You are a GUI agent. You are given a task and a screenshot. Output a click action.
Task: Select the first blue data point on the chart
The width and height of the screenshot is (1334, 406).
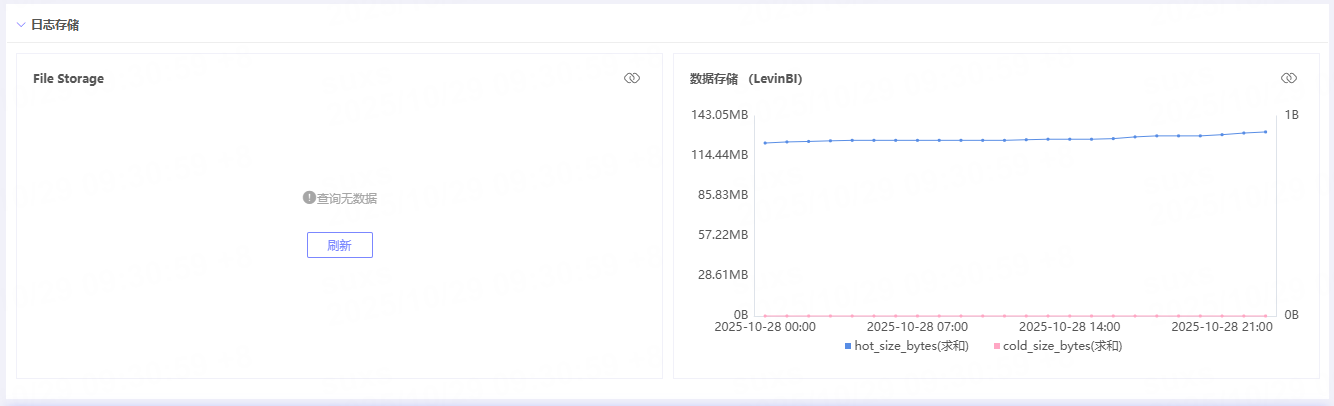click(x=765, y=143)
